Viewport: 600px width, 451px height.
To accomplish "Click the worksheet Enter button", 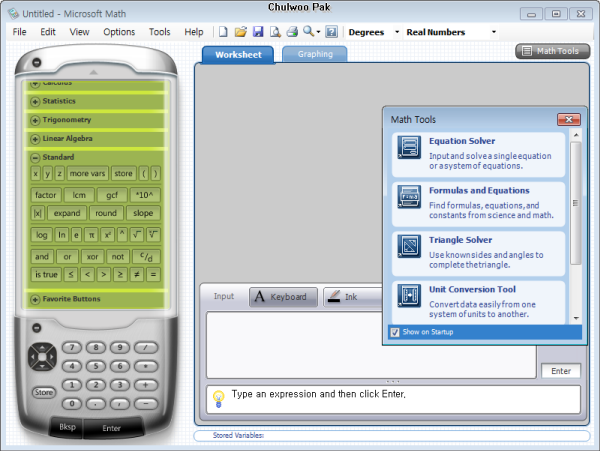I will tap(561, 371).
